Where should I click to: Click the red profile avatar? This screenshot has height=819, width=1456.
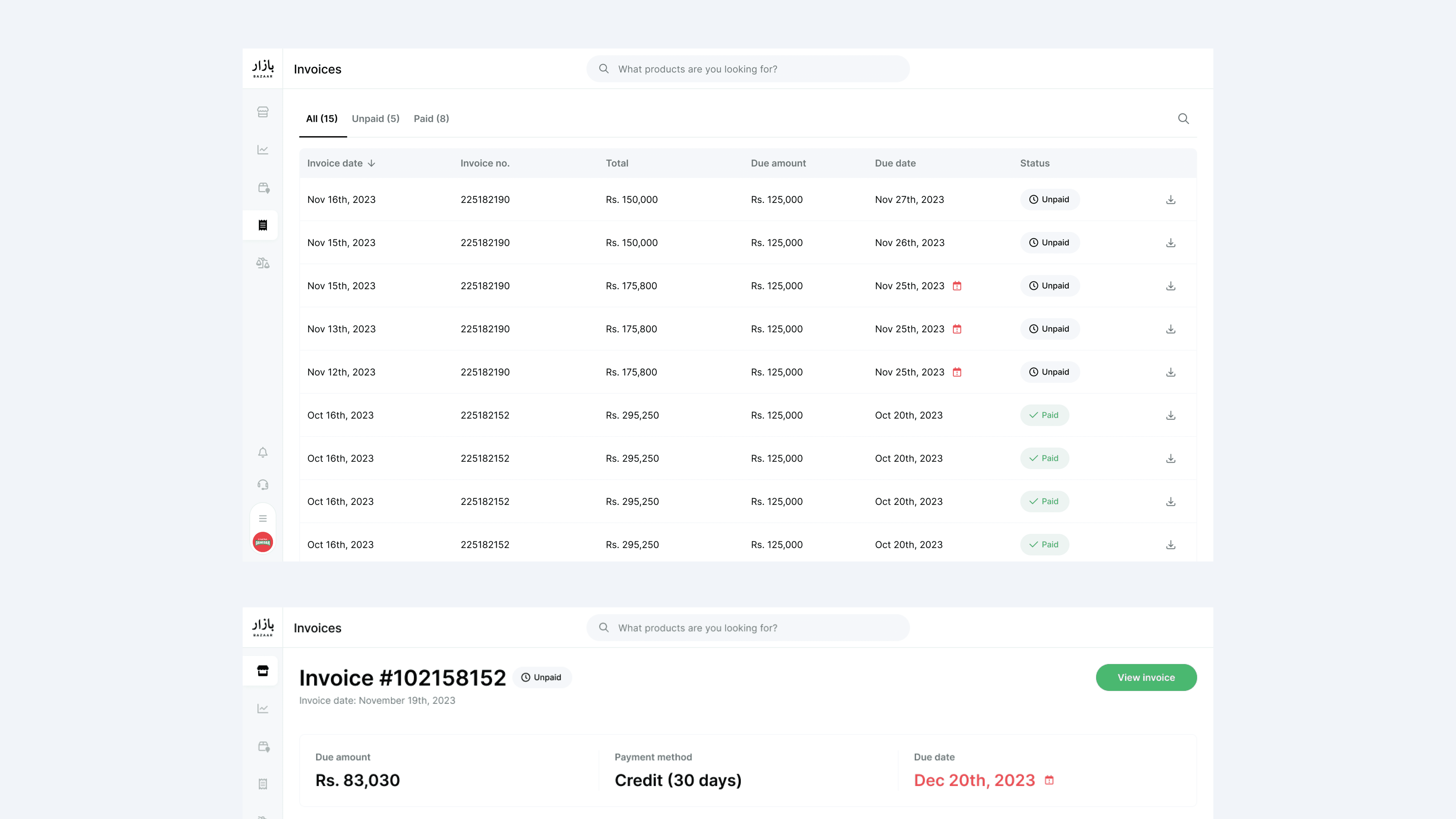point(263,542)
